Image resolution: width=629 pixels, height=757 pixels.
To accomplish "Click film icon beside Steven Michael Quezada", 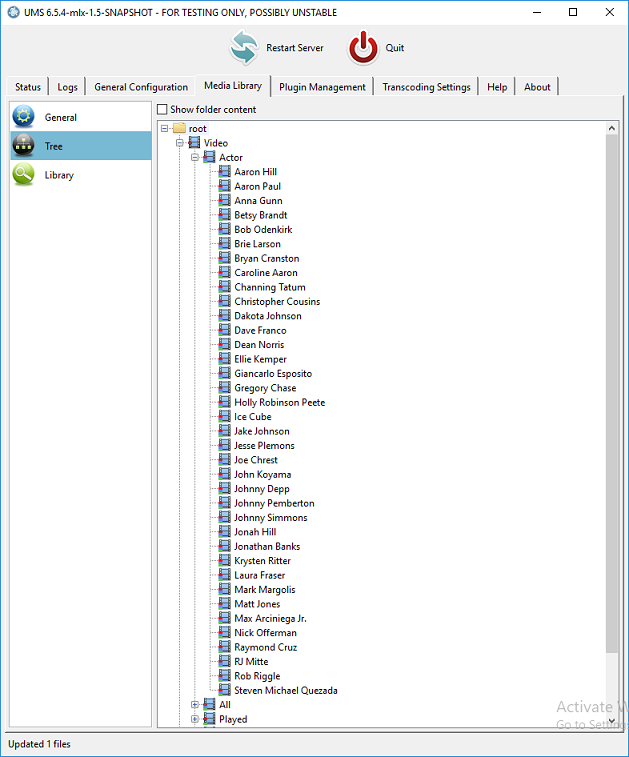I will tap(224, 690).
